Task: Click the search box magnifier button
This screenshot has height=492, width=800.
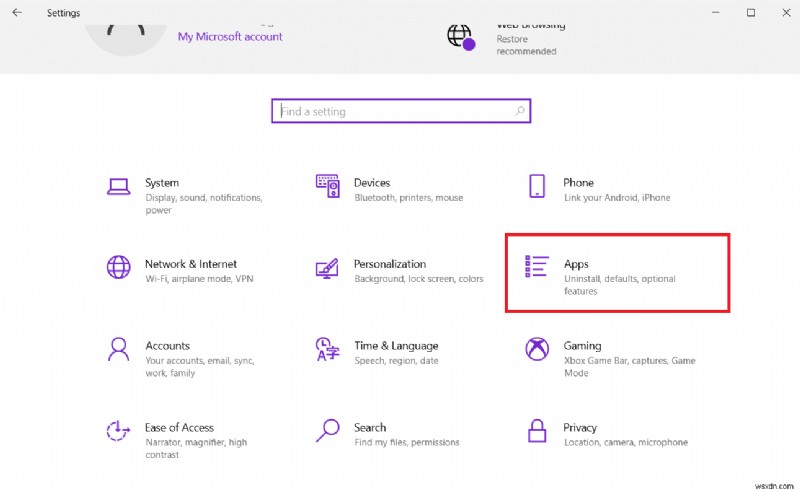Action: [x=519, y=112]
